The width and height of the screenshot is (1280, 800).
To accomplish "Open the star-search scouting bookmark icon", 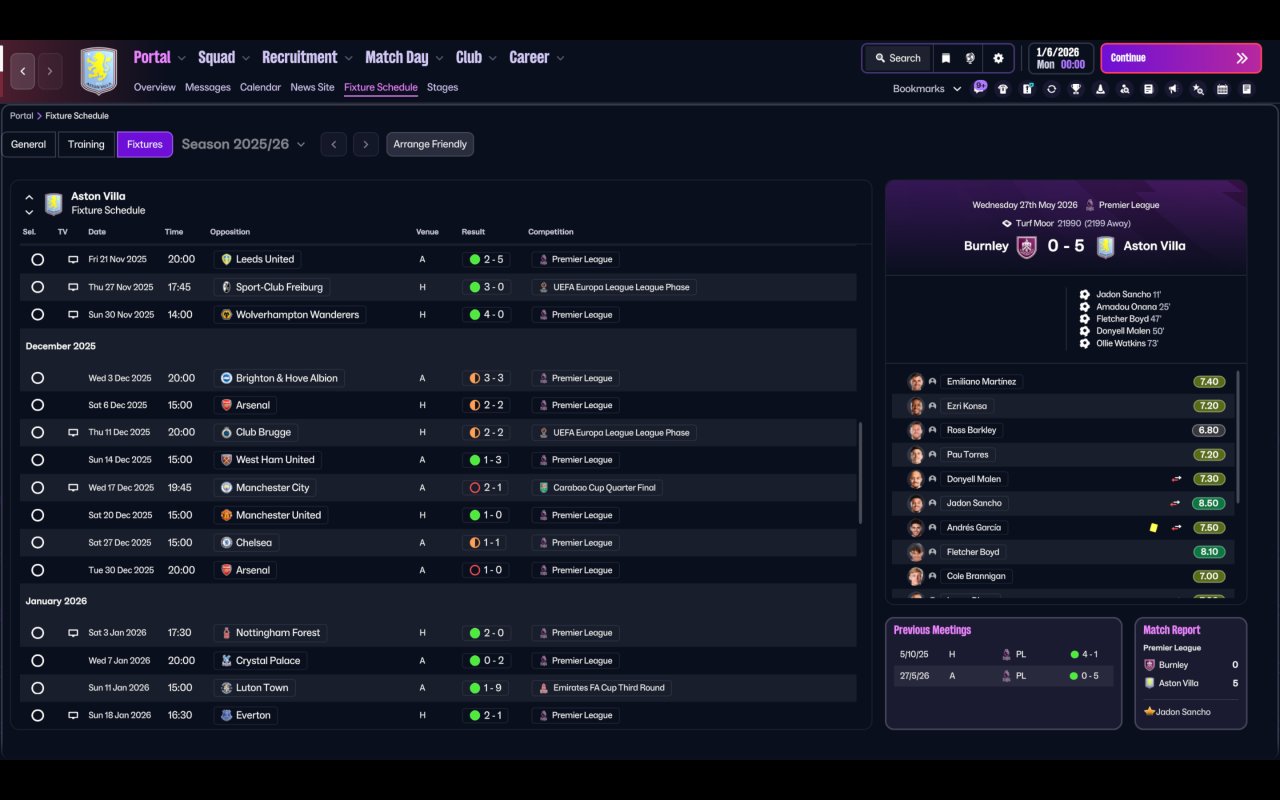I will (x=1198, y=89).
